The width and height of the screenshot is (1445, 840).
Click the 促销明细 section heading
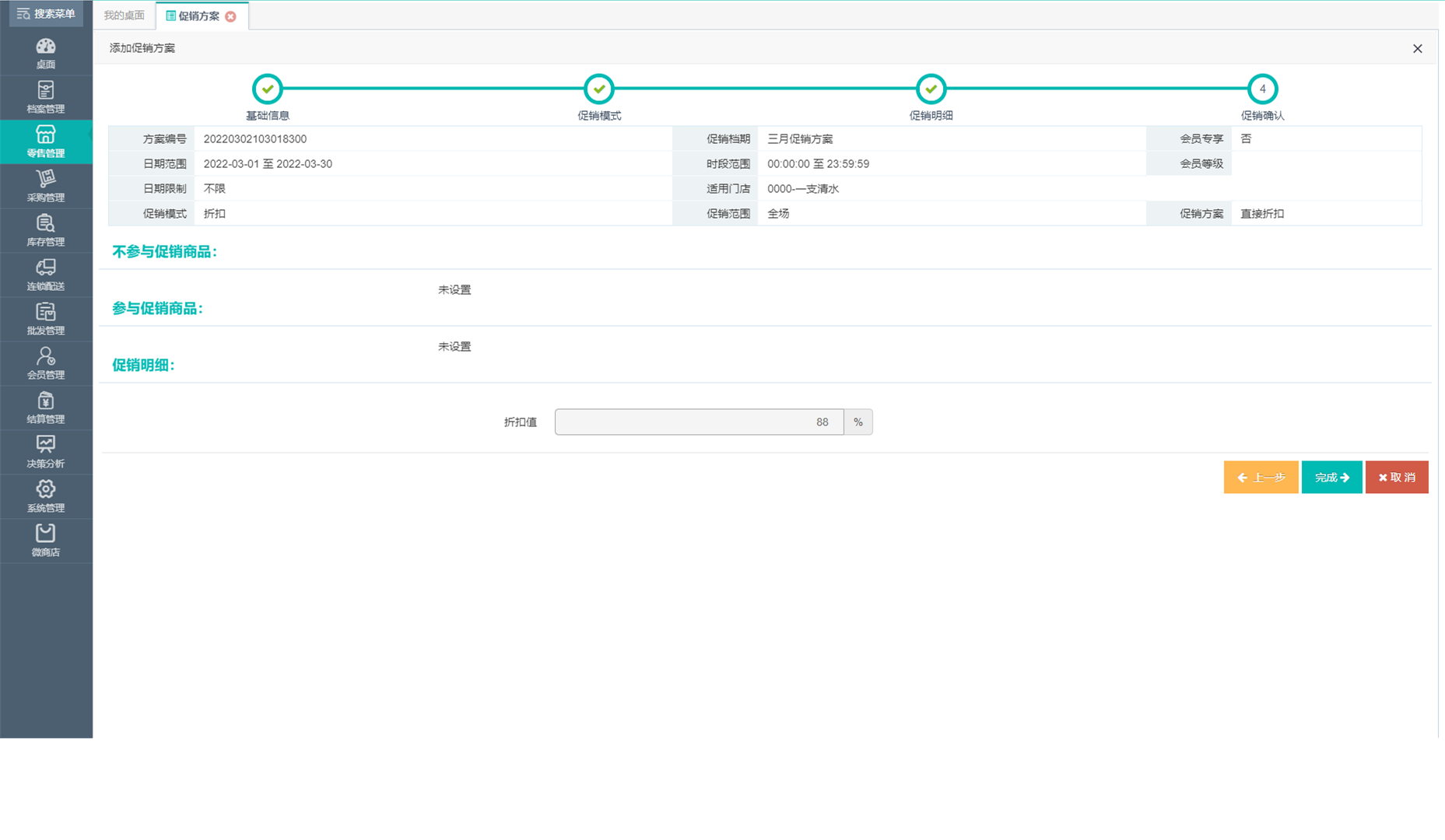click(143, 365)
